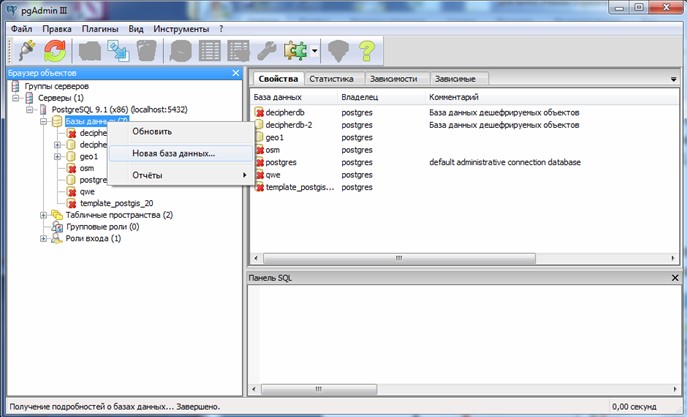
Task: Expand the Роли входа tree node
Action: point(44,239)
